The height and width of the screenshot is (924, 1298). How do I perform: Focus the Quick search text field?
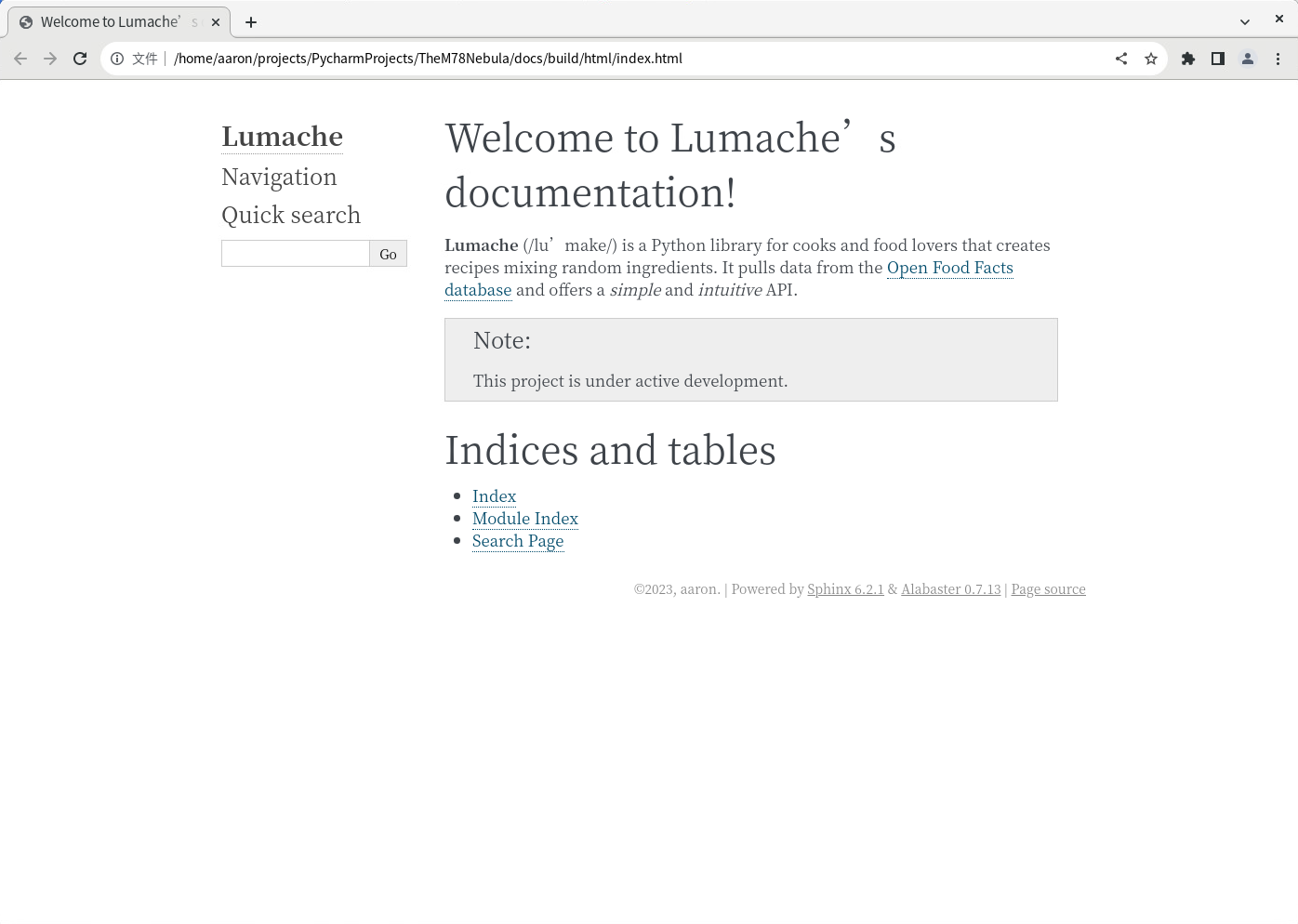pos(296,254)
